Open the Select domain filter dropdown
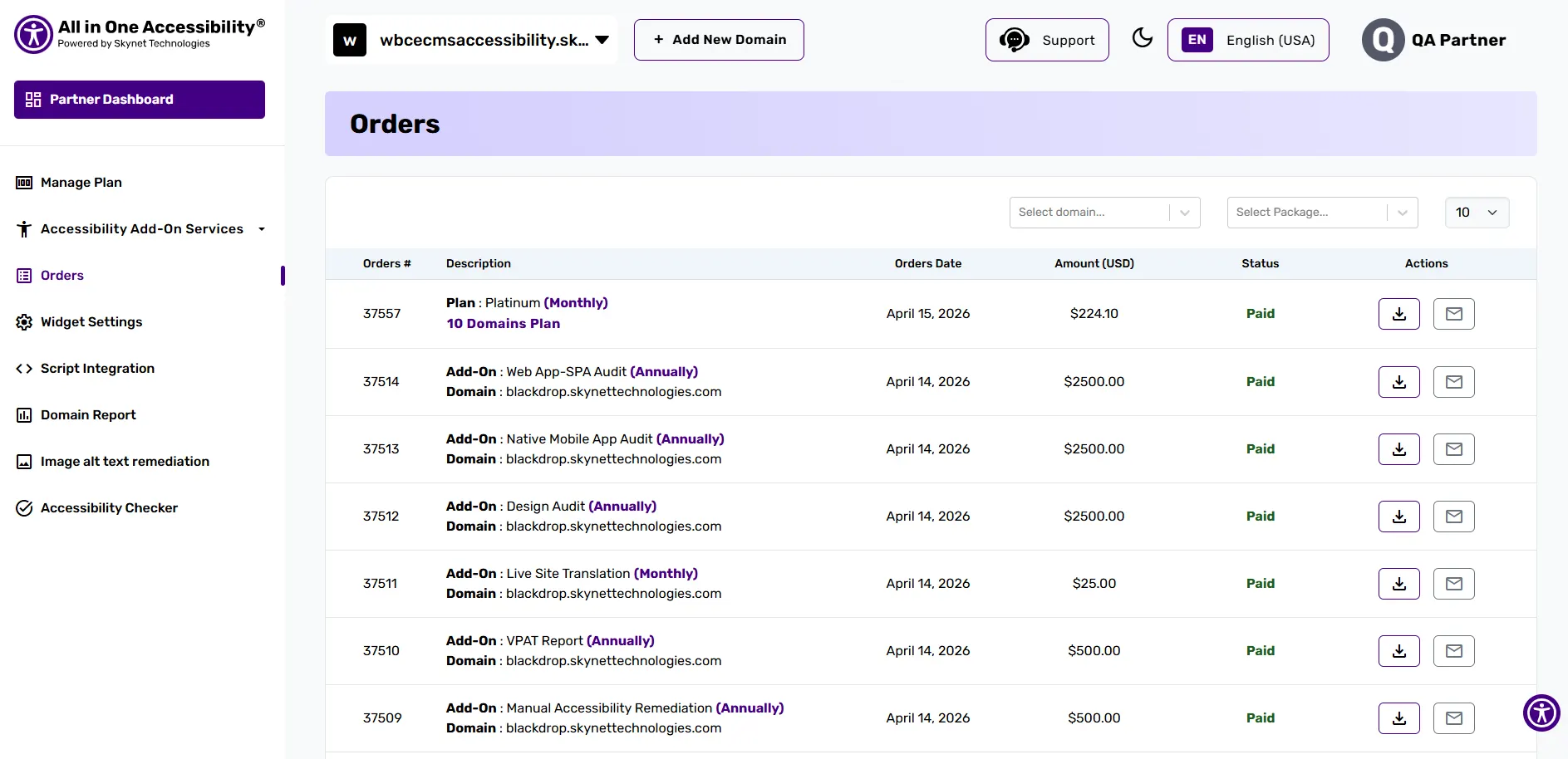 point(1104,213)
